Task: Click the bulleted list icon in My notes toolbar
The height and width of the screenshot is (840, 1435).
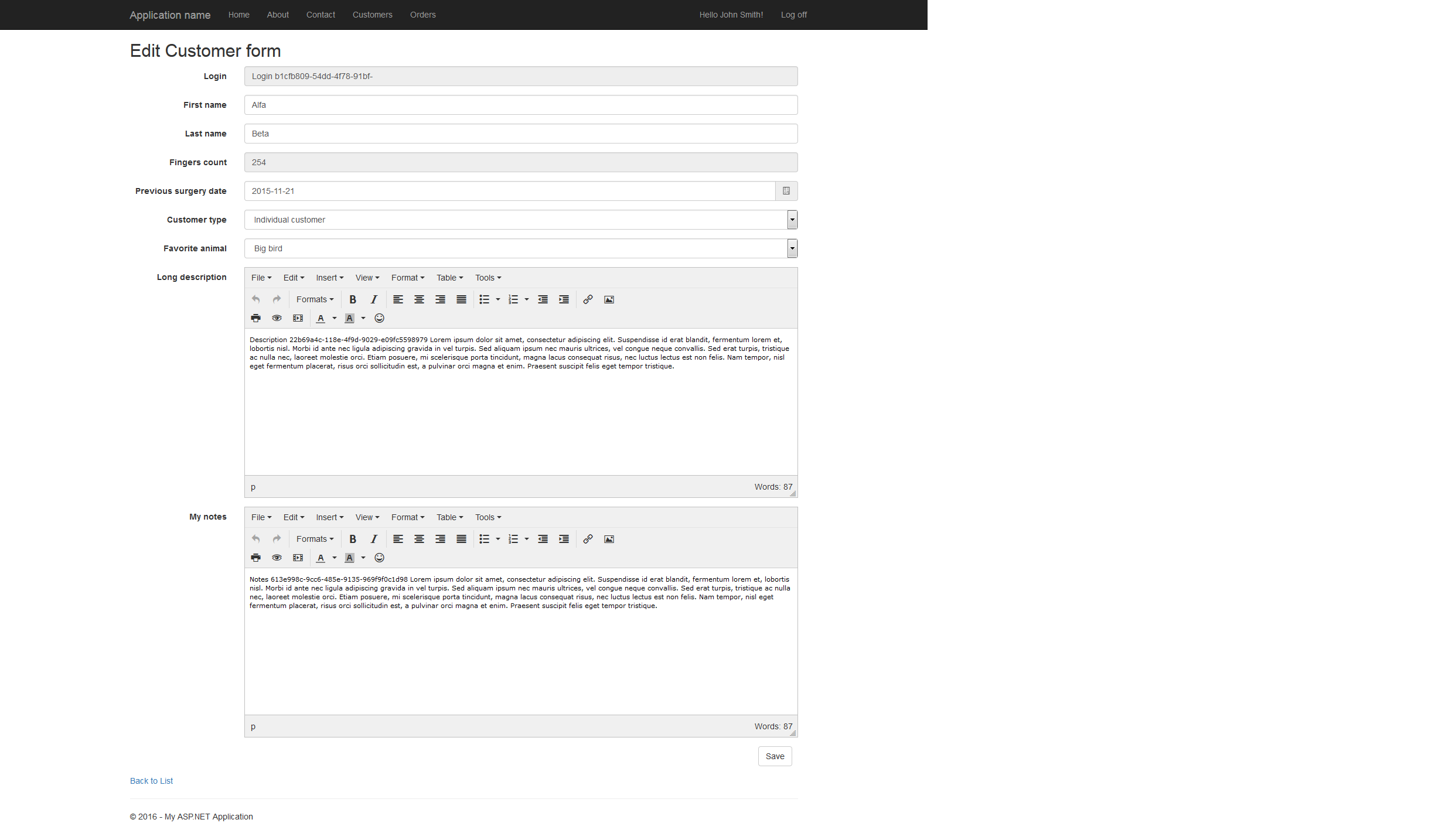Action: tap(484, 539)
